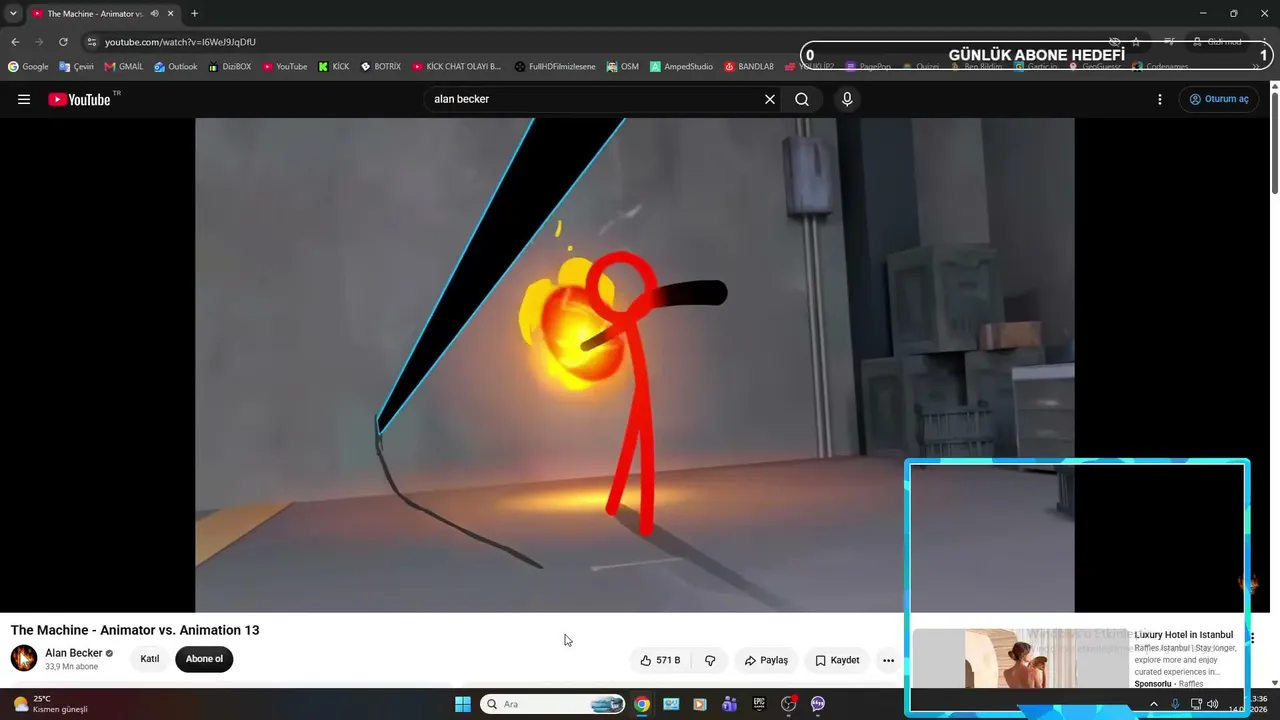This screenshot has height=720, width=1280.
Task: Open the YouTube bookmark
Action: click(285, 67)
